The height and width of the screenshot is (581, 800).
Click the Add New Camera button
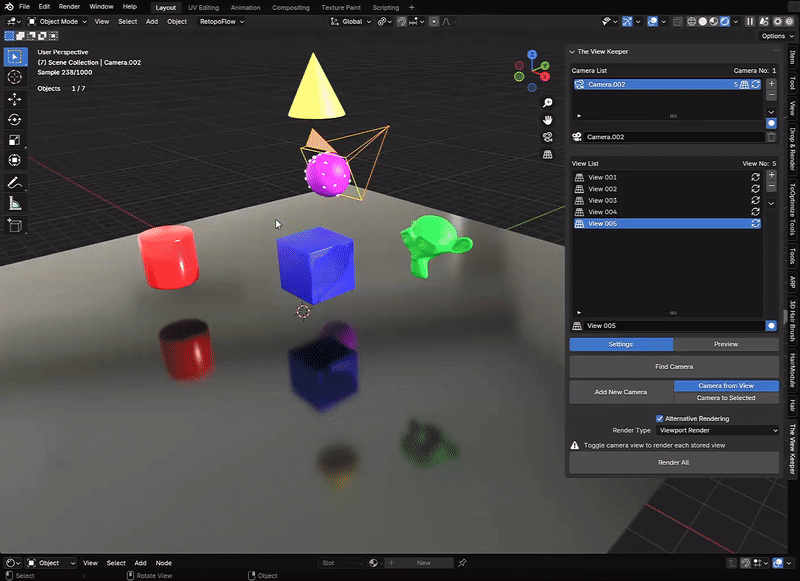[x=621, y=392]
